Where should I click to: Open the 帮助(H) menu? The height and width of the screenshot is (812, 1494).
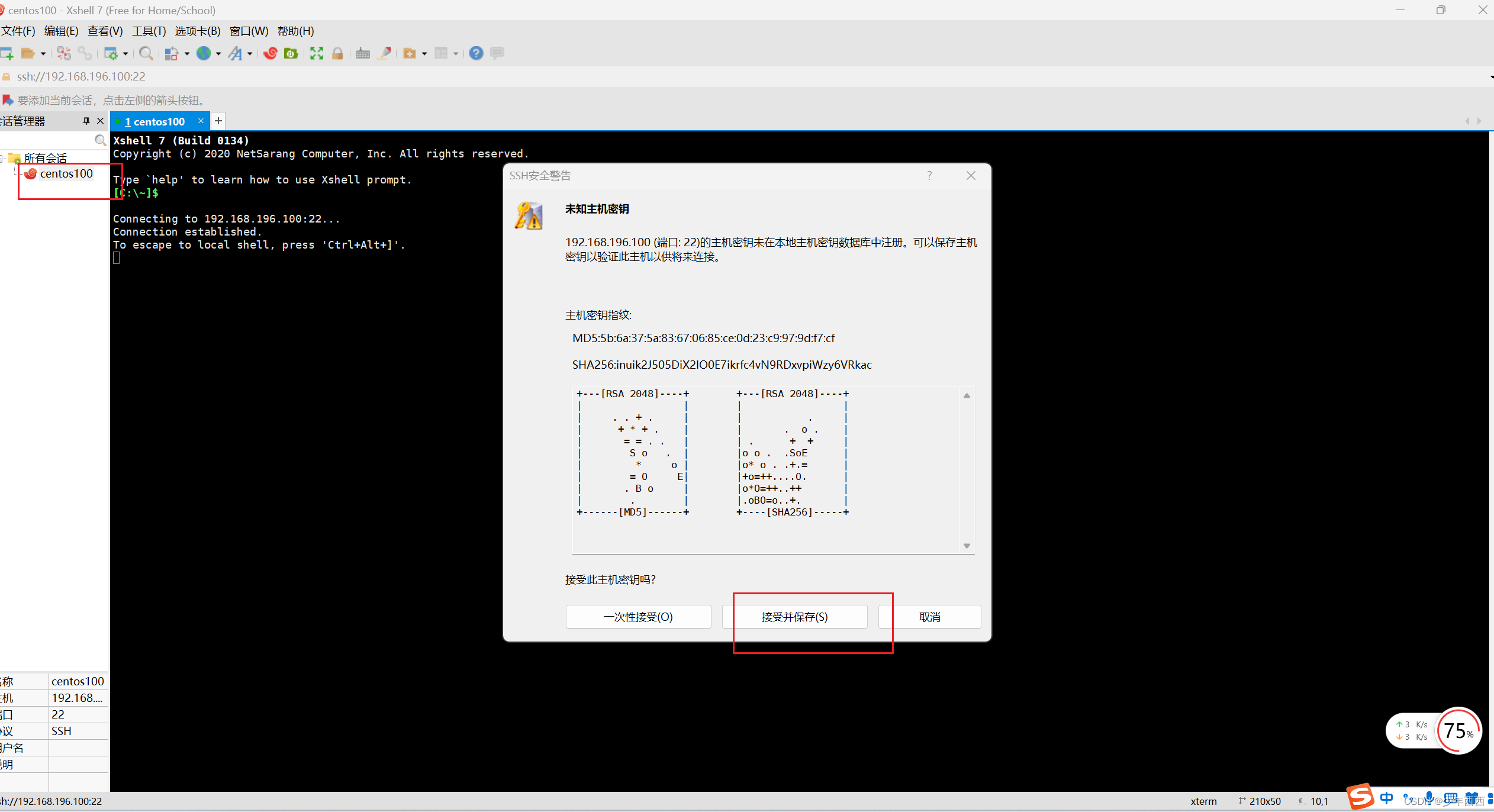pyautogui.click(x=295, y=31)
